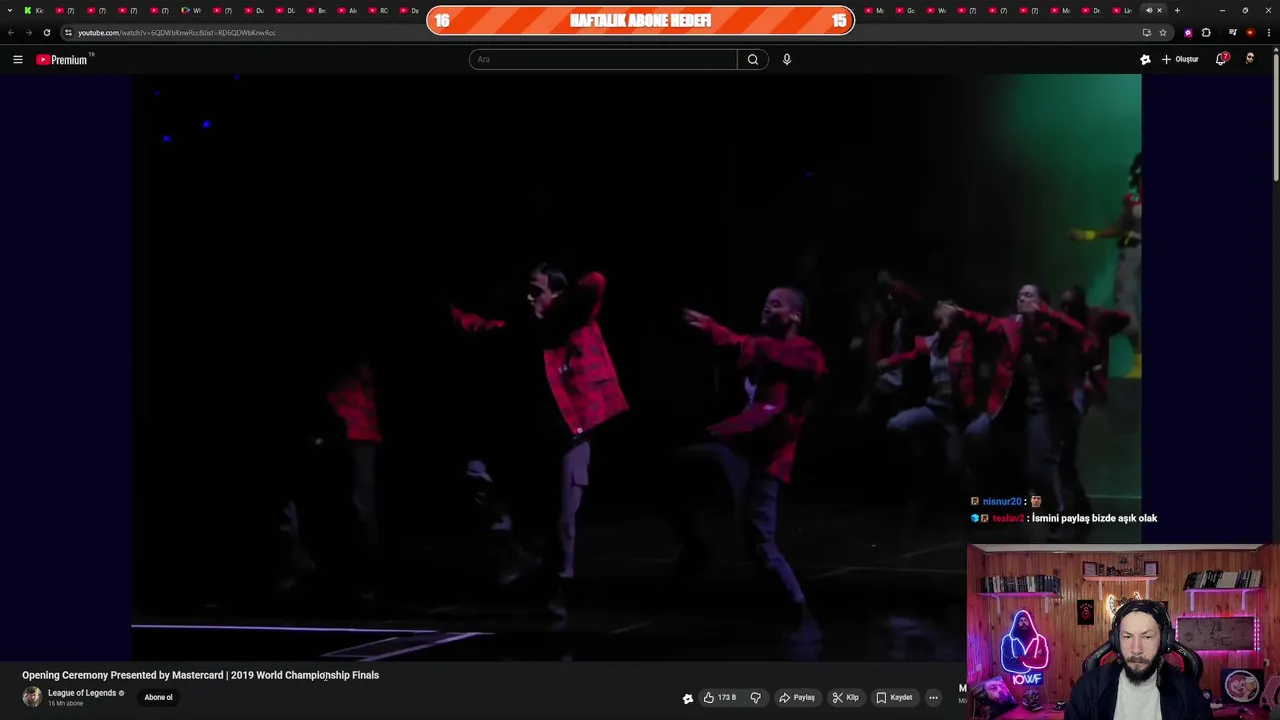Click the video title Opening Ceremony text
Screen dimensions: 1280x720
point(200,675)
